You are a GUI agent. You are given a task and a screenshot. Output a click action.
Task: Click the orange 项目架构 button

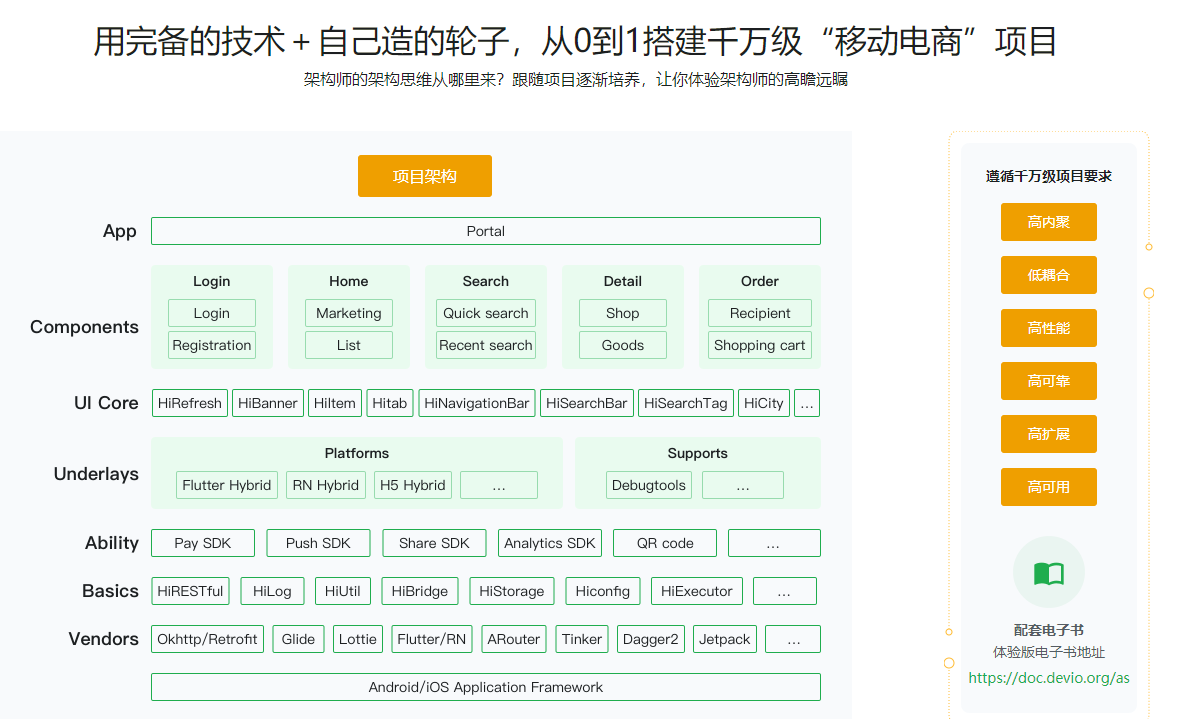pos(425,176)
